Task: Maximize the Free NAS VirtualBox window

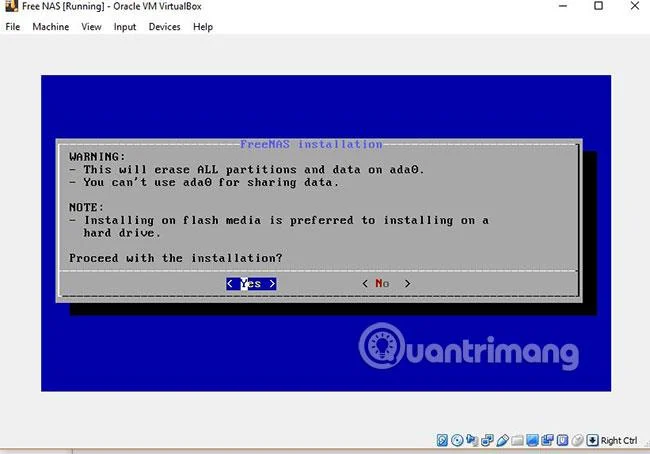Action: click(599, 6)
